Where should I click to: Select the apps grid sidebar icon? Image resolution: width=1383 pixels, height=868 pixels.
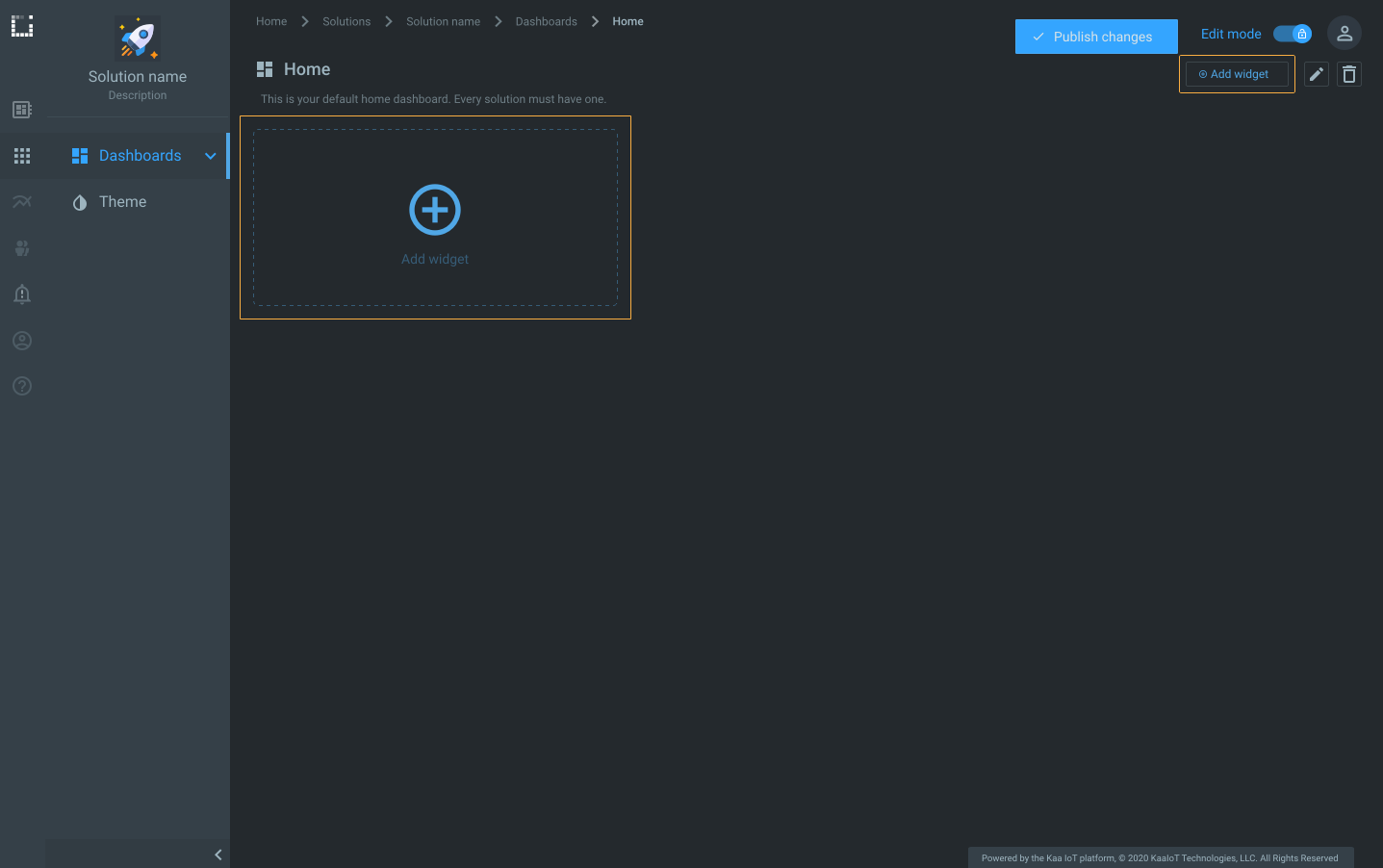click(22, 156)
